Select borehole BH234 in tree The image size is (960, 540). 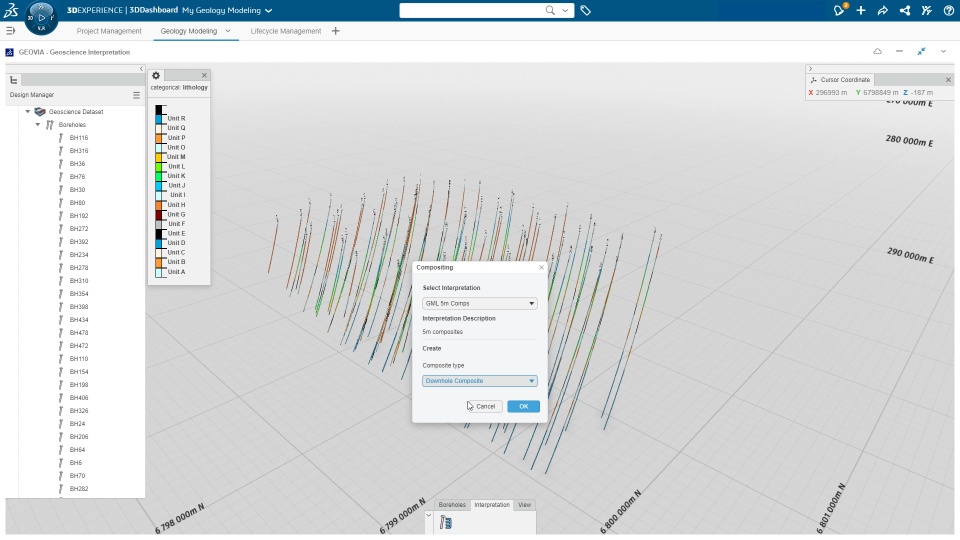pos(79,255)
